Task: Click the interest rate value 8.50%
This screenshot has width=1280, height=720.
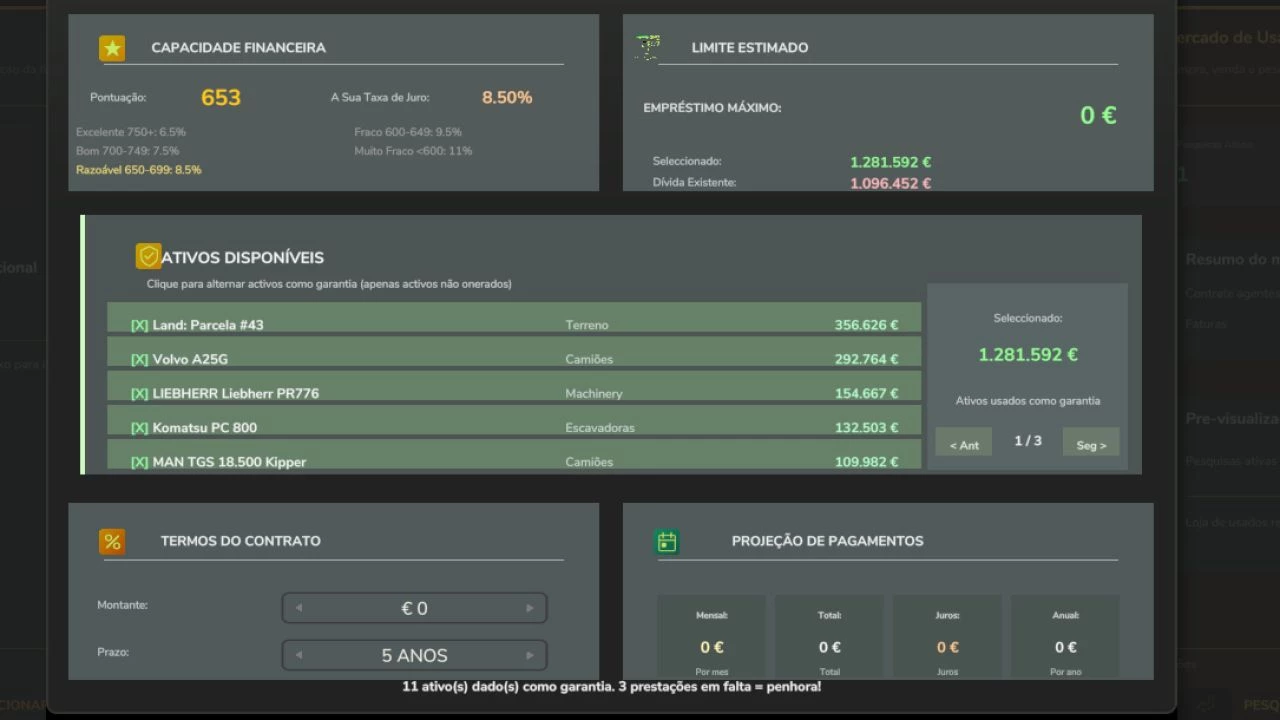Action: point(507,97)
